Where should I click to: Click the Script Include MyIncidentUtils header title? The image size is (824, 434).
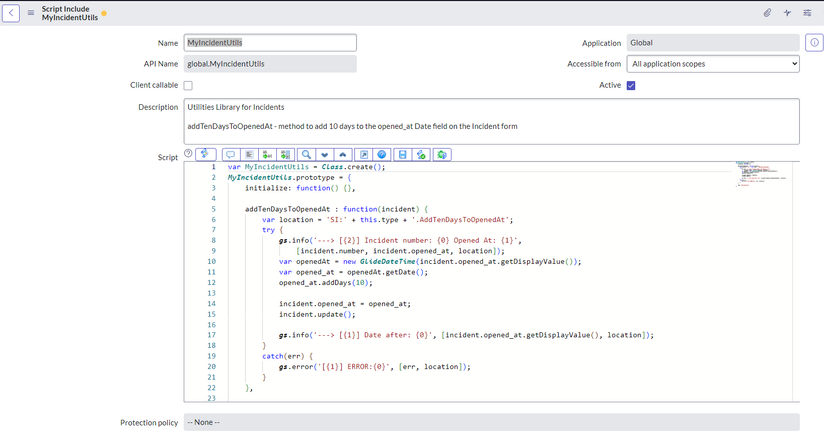70,13
